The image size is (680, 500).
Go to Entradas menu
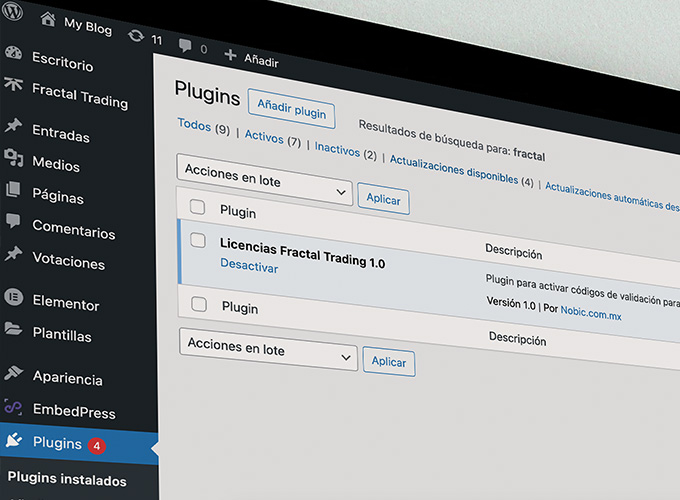[x=61, y=133]
